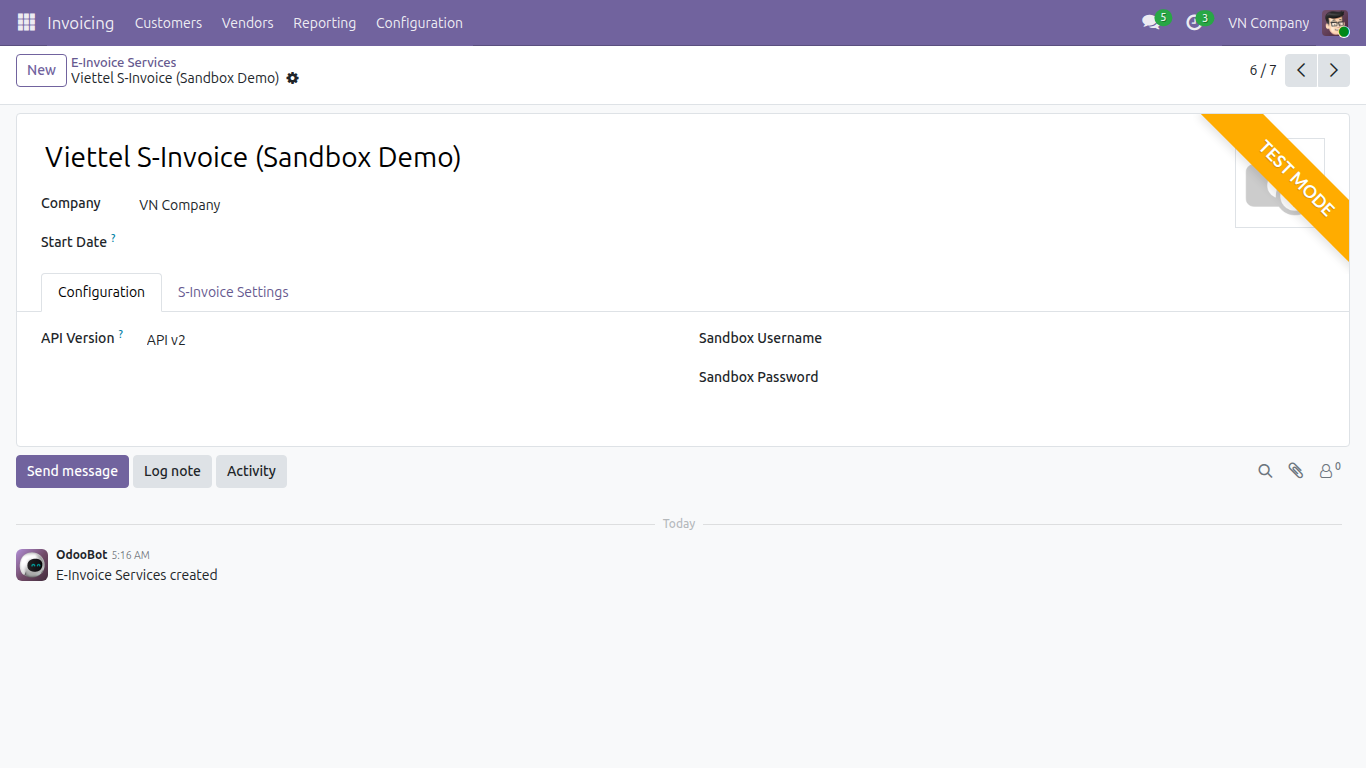
Task: Click the 'E-Invoice Services created' message
Action: coord(137,575)
